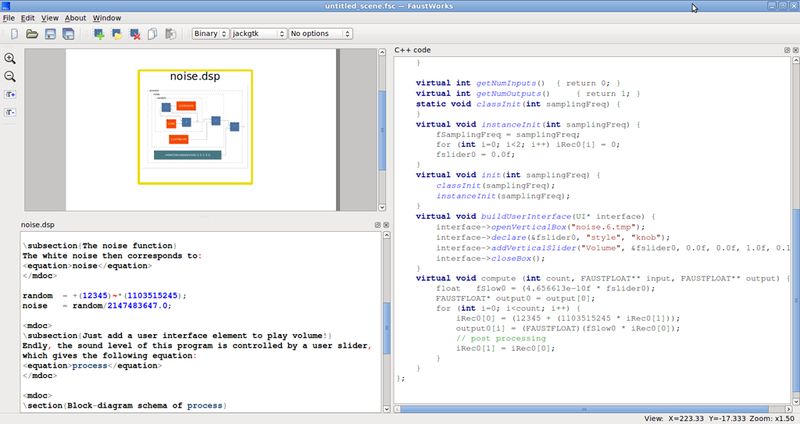This screenshot has height=424, width=800.
Task: Increase text size with the T+ icon
Action: 10,94
